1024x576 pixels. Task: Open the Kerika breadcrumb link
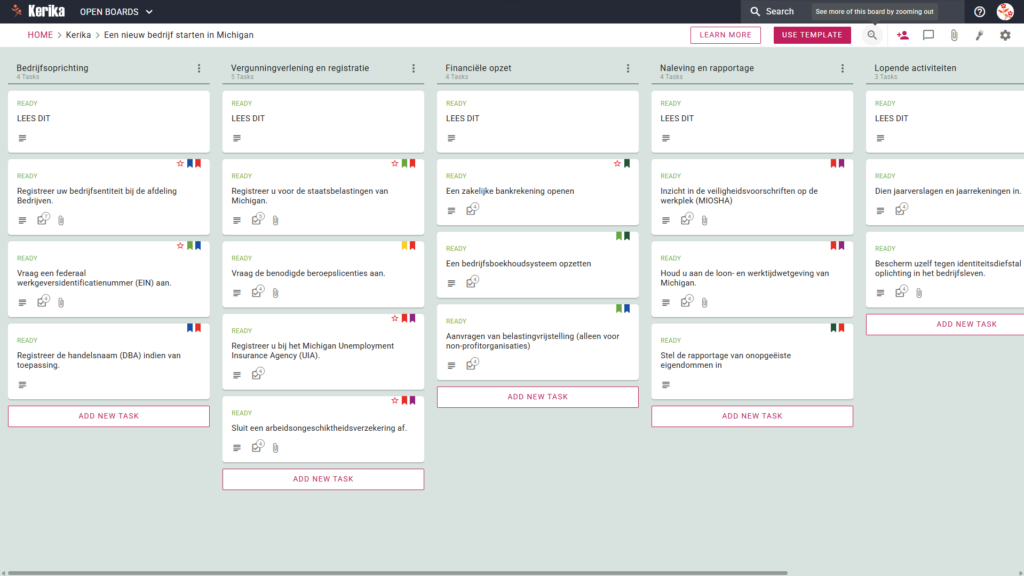(78, 35)
